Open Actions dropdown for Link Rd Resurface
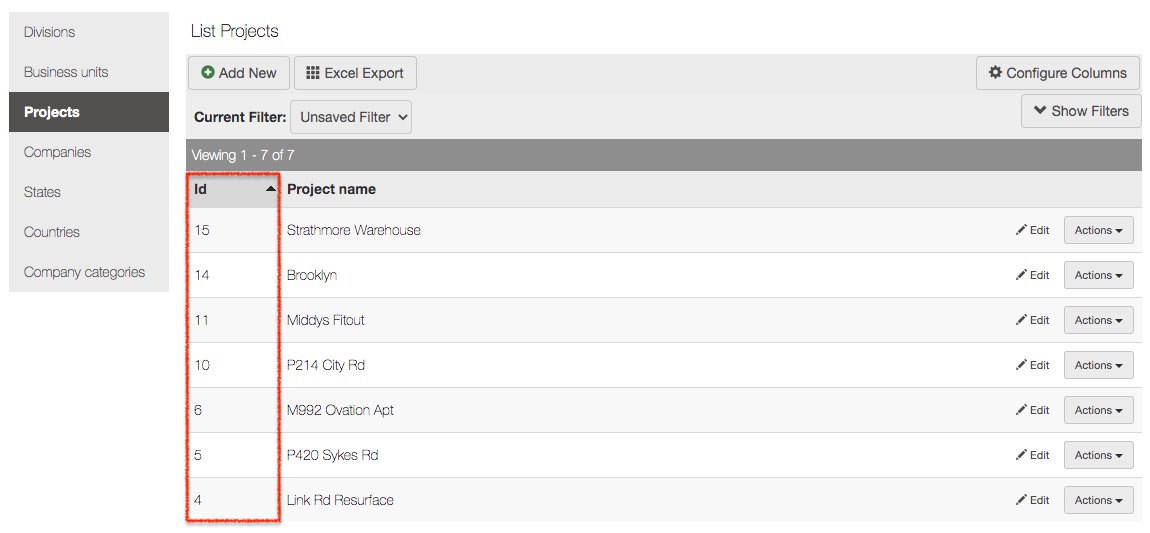 pyautogui.click(x=1098, y=500)
